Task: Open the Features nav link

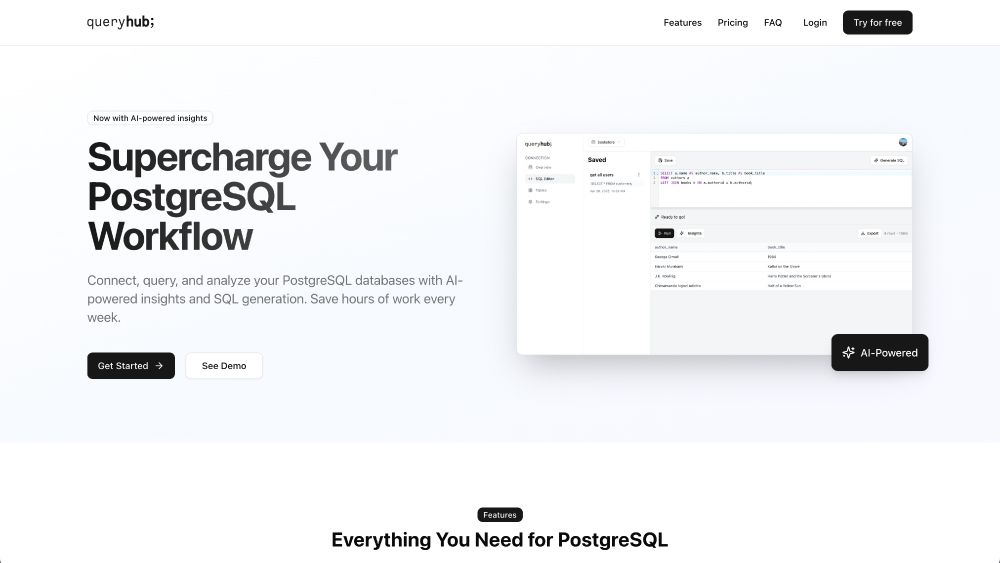Action: (x=682, y=22)
